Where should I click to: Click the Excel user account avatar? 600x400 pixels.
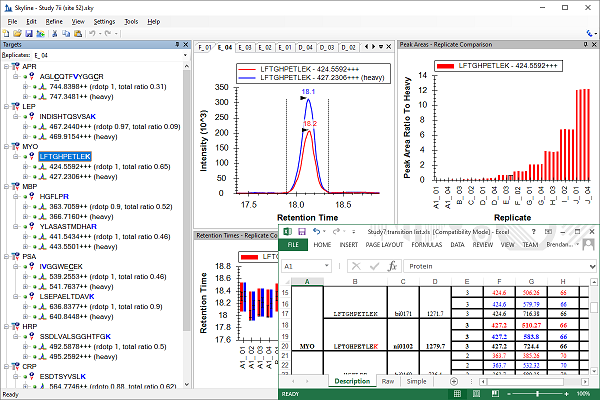coord(589,244)
